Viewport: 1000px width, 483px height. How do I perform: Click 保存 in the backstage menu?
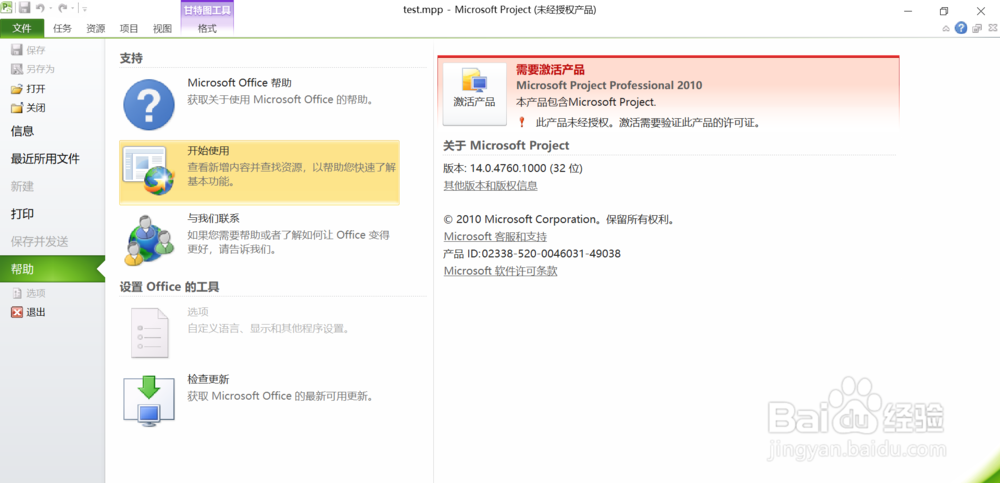[29, 50]
